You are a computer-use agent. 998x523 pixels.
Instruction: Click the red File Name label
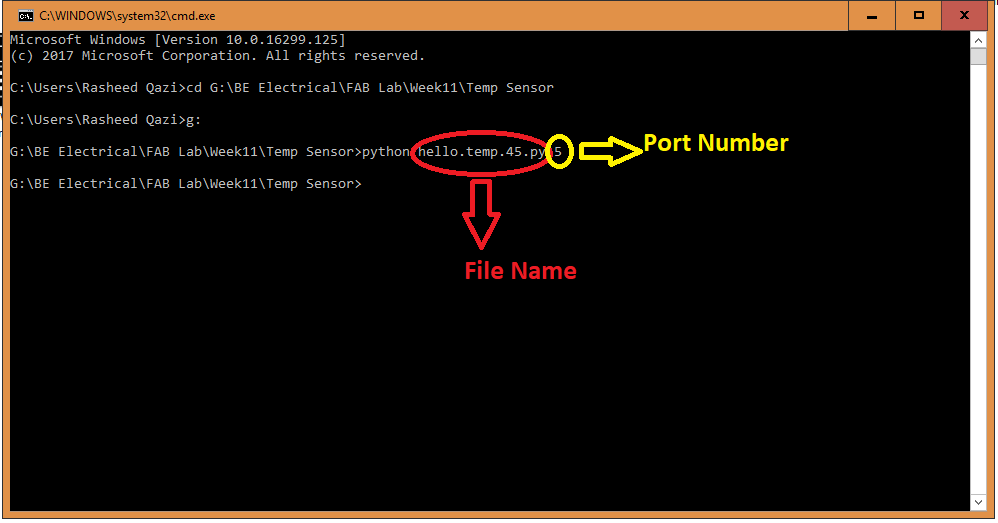point(520,270)
